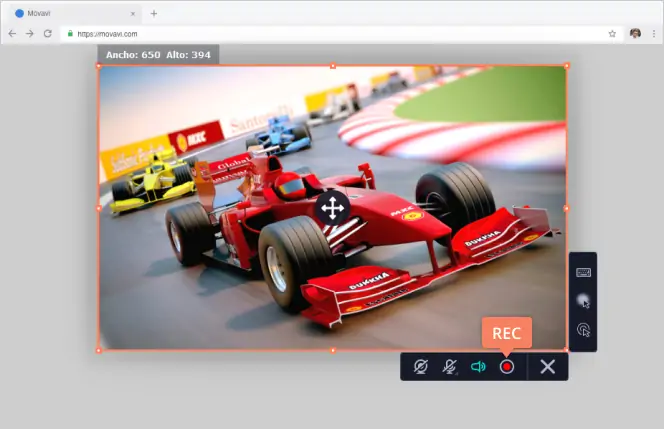Toggle the muted microphone icon
Image resolution: width=664 pixels, height=429 pixels.
[x=449, y=366]
